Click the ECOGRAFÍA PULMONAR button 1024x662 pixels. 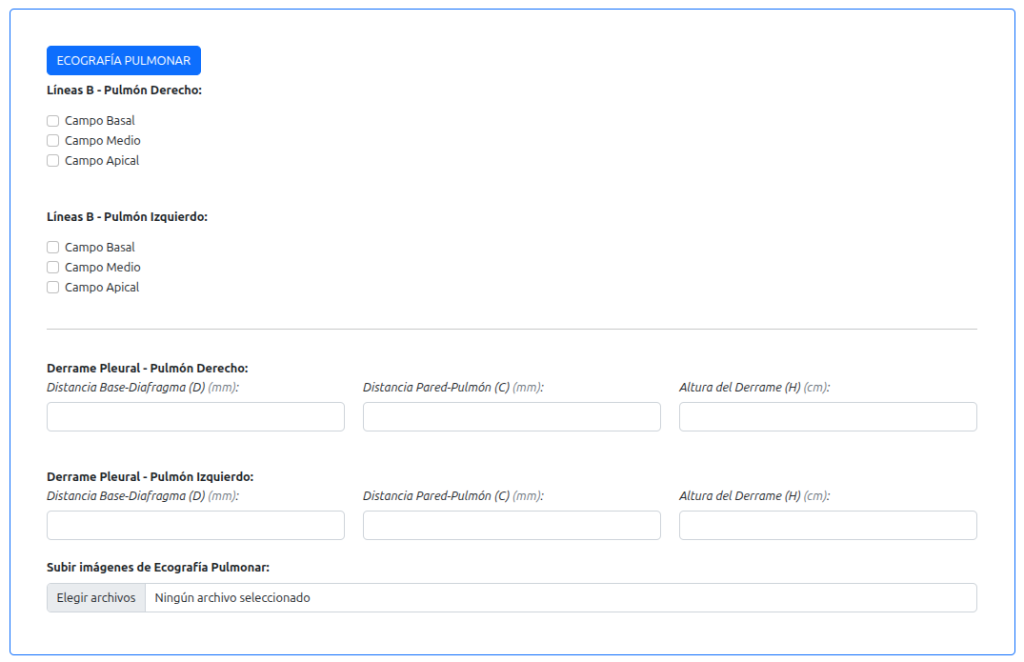point(123,61)
